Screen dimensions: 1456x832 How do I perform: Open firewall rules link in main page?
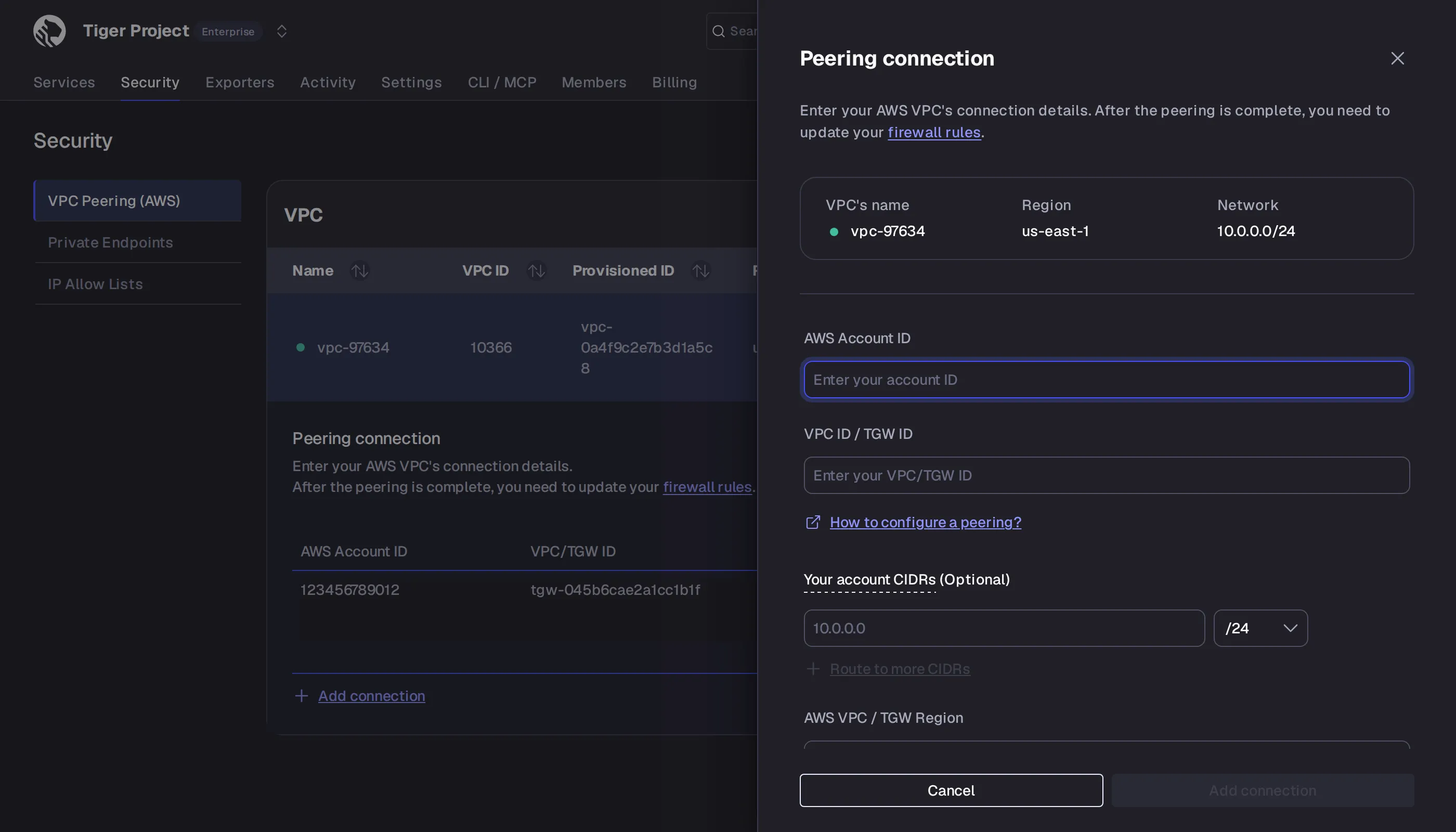click(707, 487)
